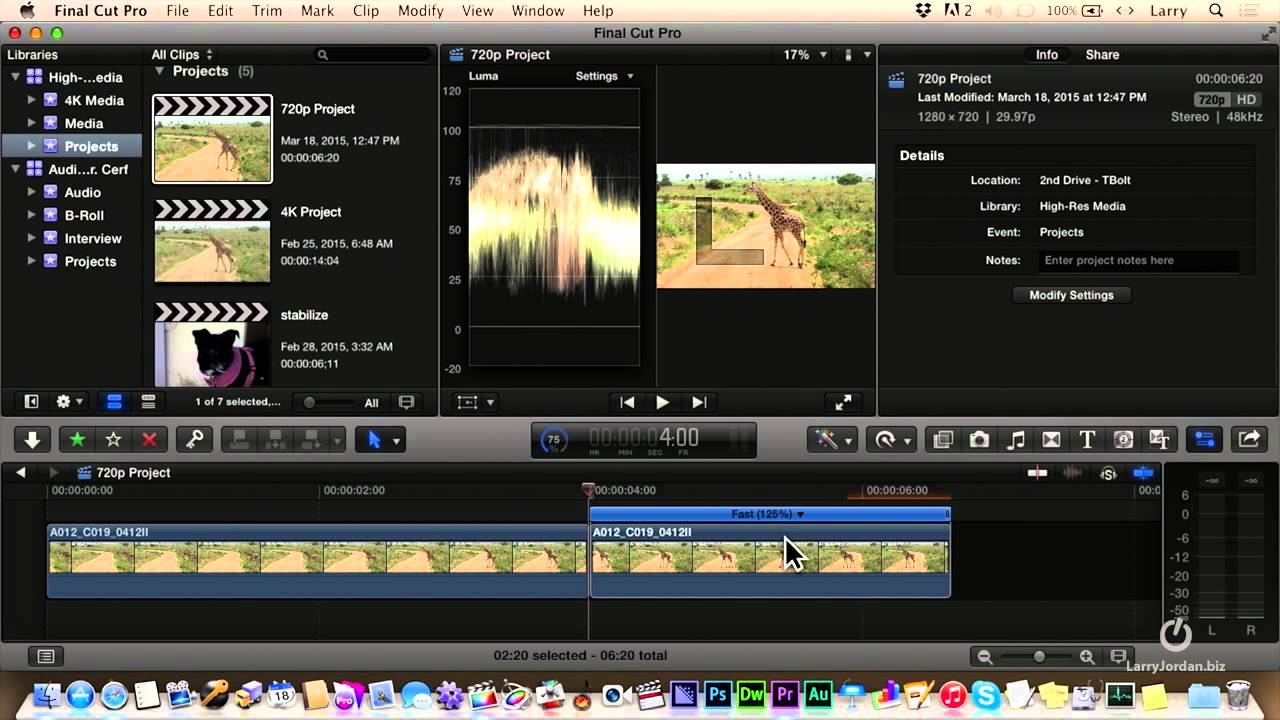Click the Import Media down-arrow button
This screenshot has width=1280, height=720.
[32, 439]
